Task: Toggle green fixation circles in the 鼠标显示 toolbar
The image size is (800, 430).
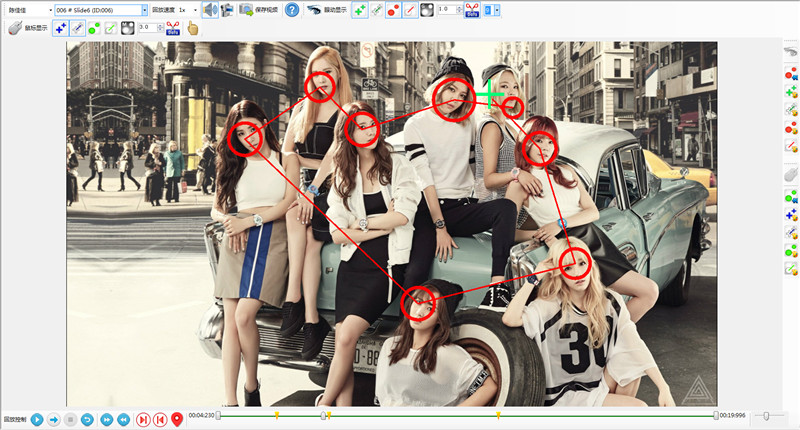Action: click(x=94, y=28)
